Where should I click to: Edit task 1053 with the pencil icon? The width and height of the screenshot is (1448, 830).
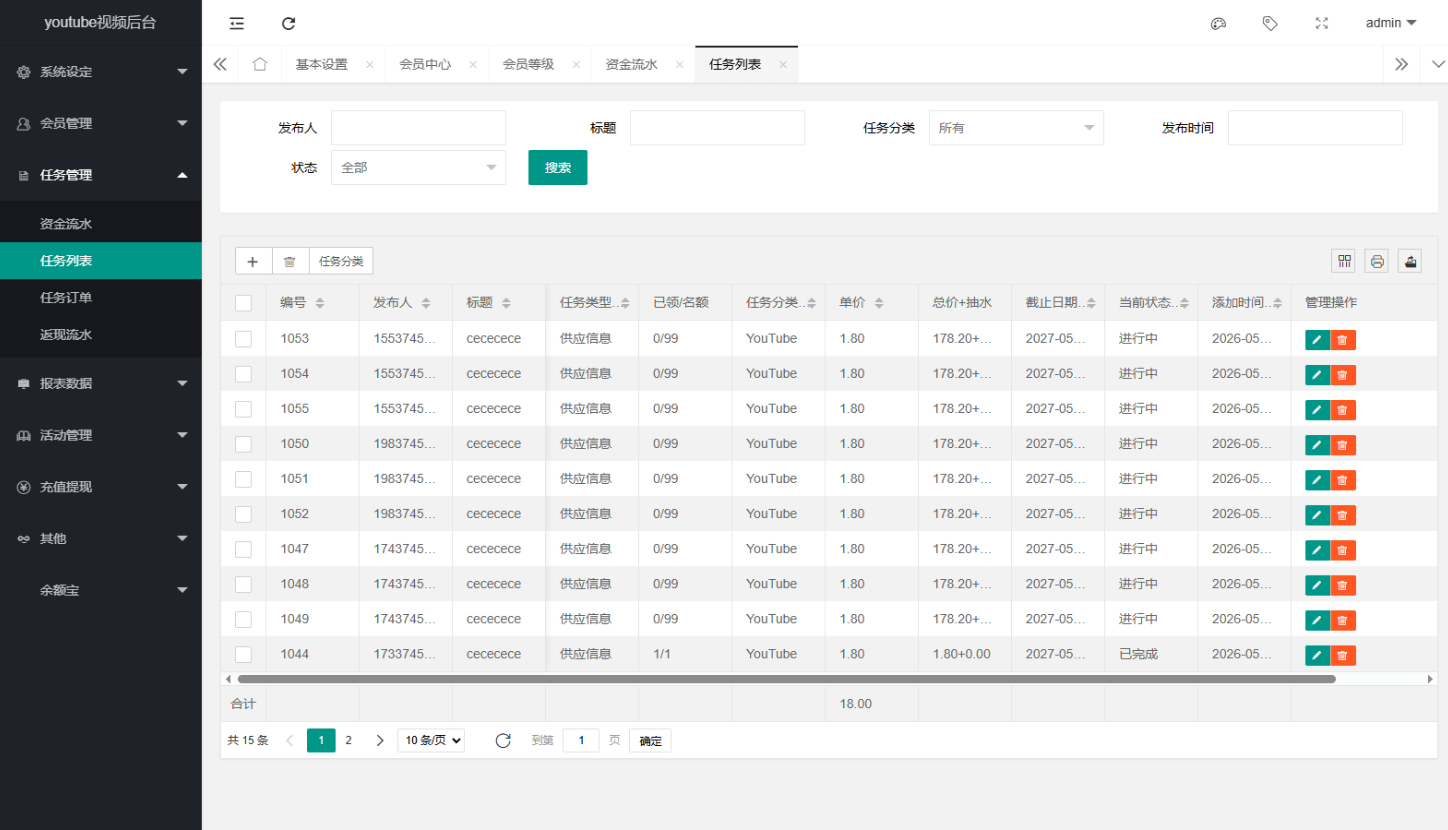tap(1317, 340)
